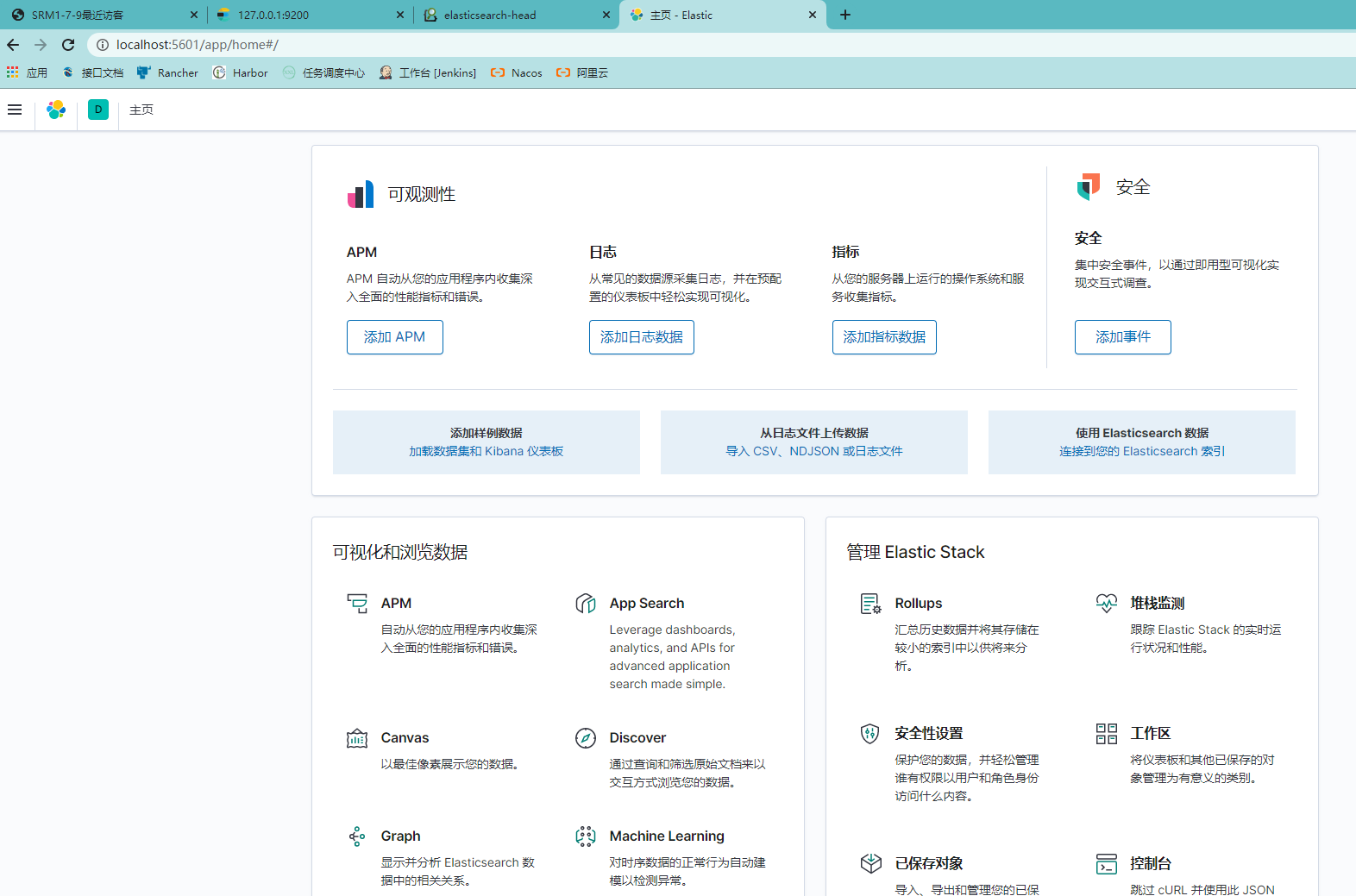Click the Observability bar chart logo
1356x896 pixels.
pyautogui.click(x=361, y=194)
